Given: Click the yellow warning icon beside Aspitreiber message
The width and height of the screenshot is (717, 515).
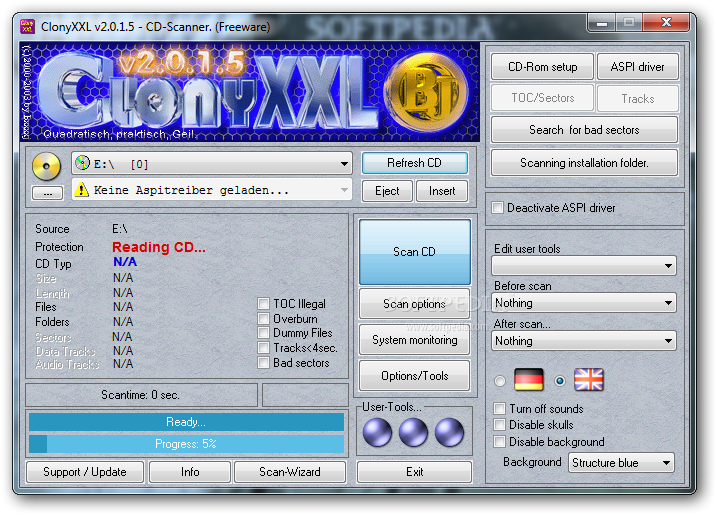Looking at the screenshot, I should point(81,189).
